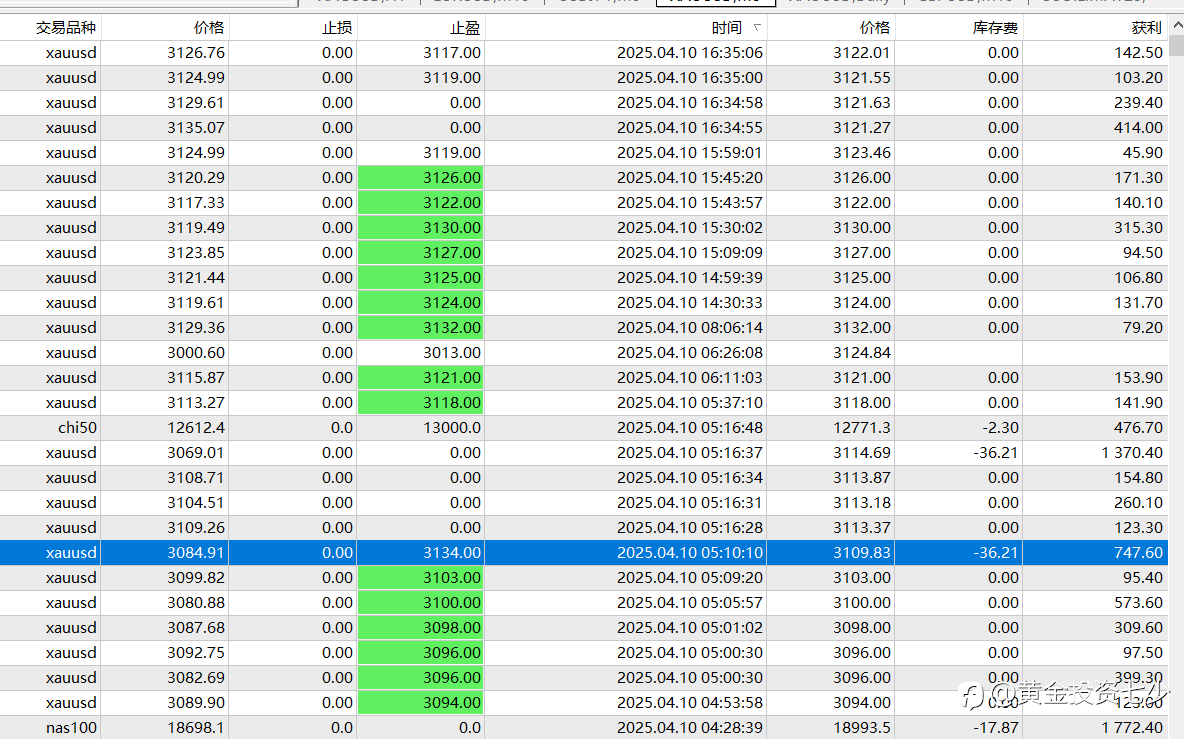Click the close price 3114.69
Screen dimensions: 1184x739
862,453
